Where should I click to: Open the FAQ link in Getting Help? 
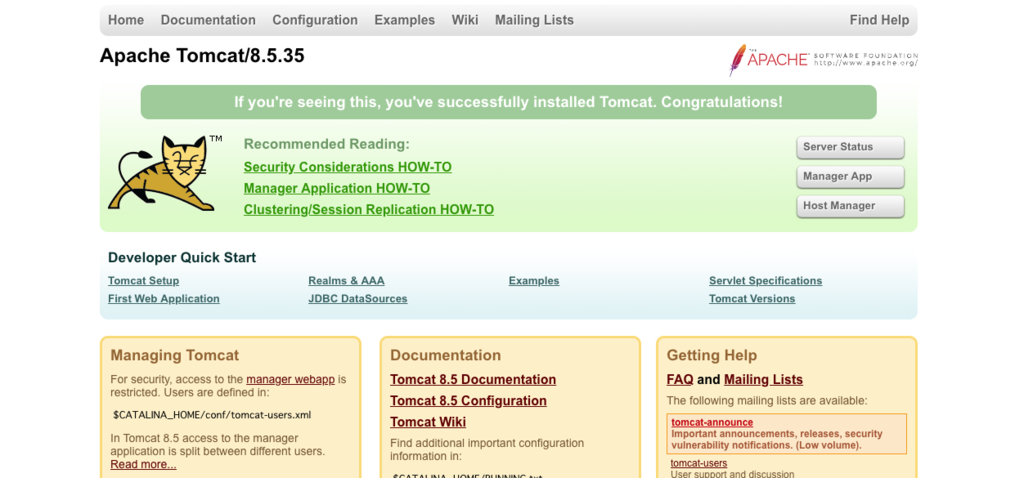(680, 380)
